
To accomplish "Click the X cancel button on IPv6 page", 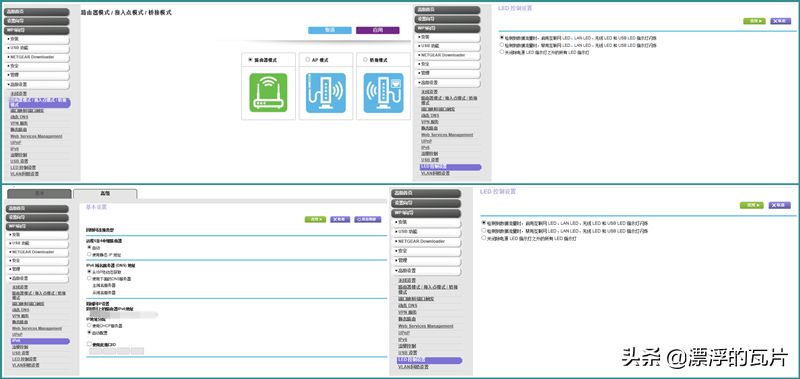I will point(340,219).
